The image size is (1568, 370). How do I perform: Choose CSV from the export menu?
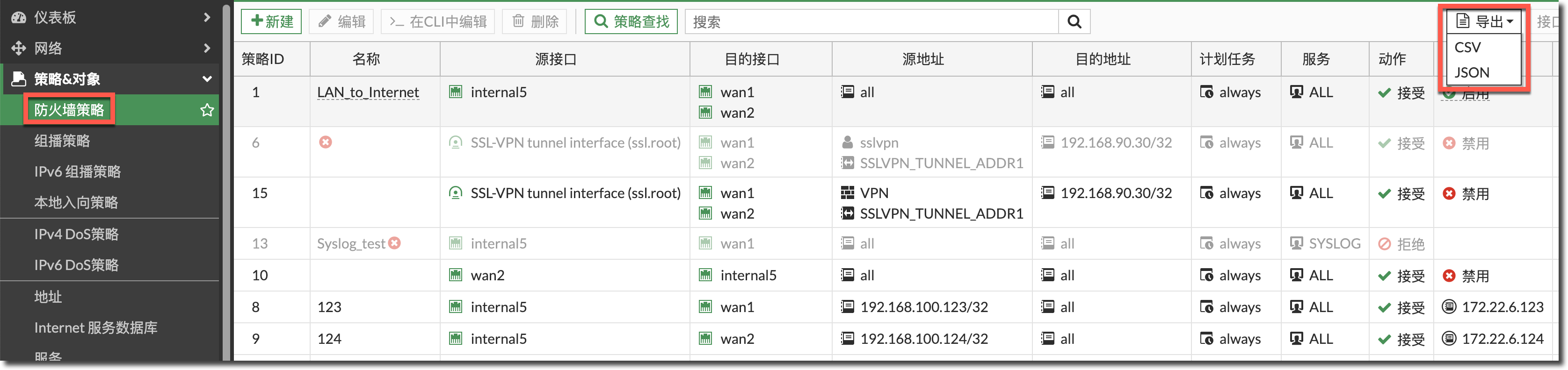1467,47
